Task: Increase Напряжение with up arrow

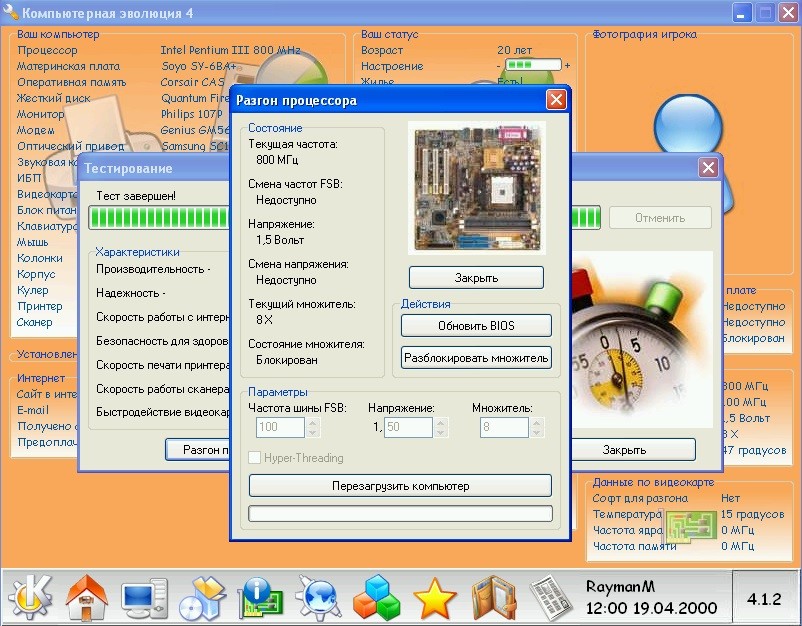Action: click(441, 422)
